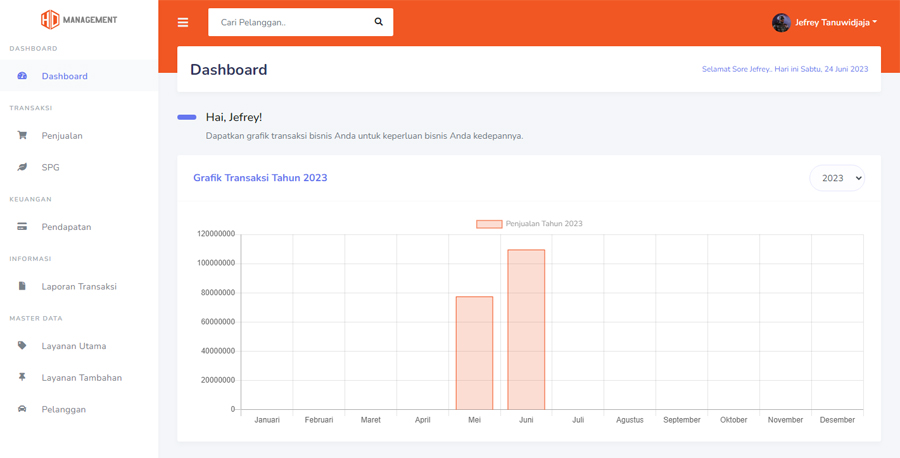Image resolution: width=900 pixels, height=458 pixels.
Task: Click the Juni sales bar
Action: [x=526, y=329]
